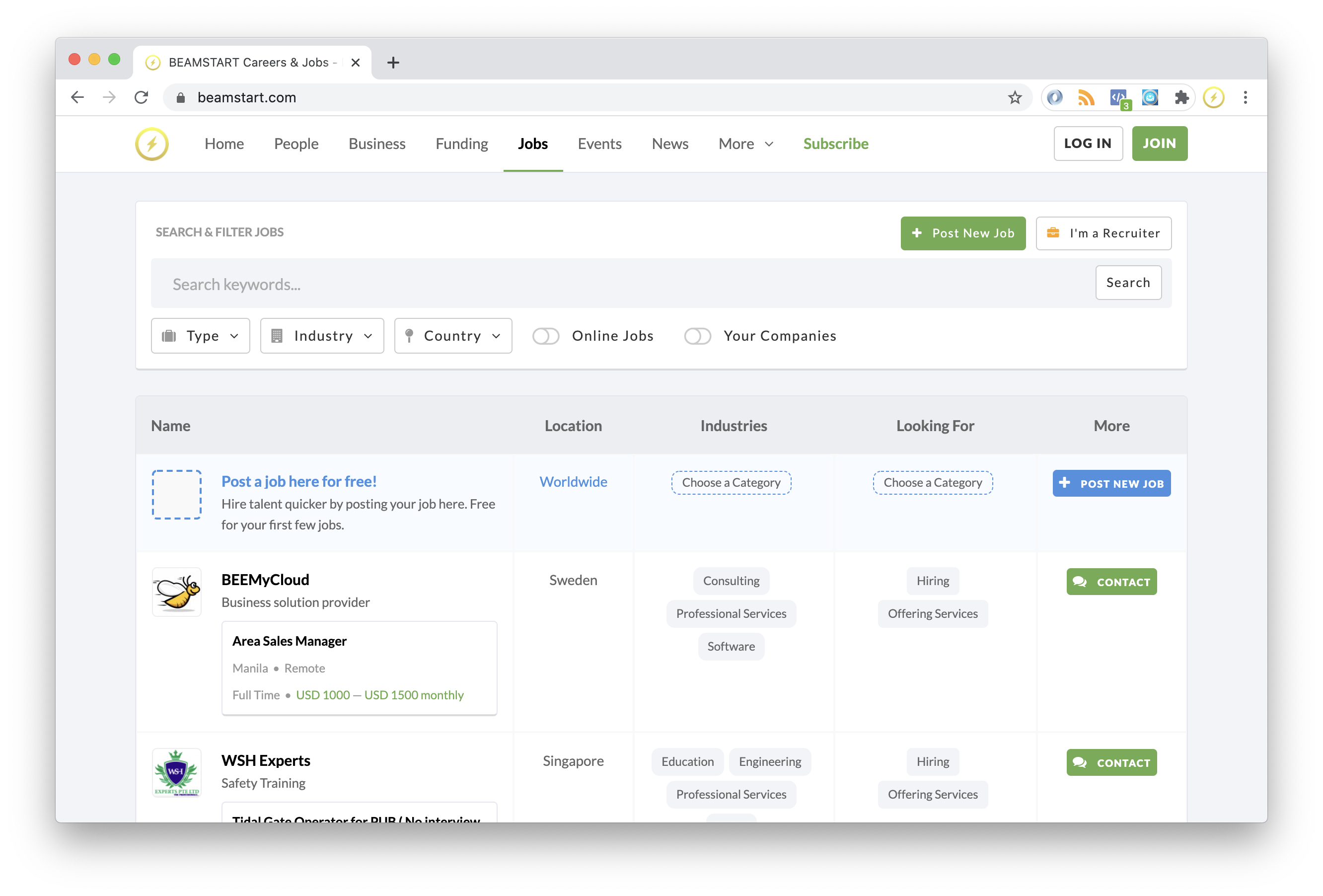Open the Country filter dropdown
This screenshot has width=1323, height=896.
pos(453,336)
